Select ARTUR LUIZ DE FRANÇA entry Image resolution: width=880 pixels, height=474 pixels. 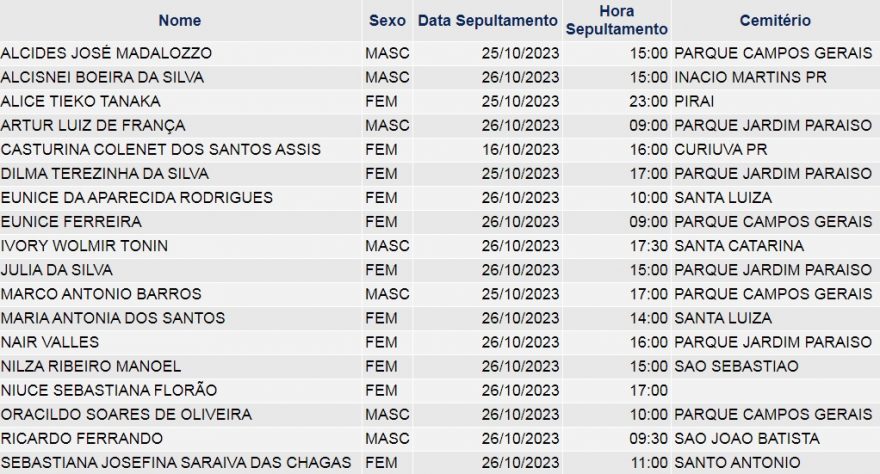(93, 126)
